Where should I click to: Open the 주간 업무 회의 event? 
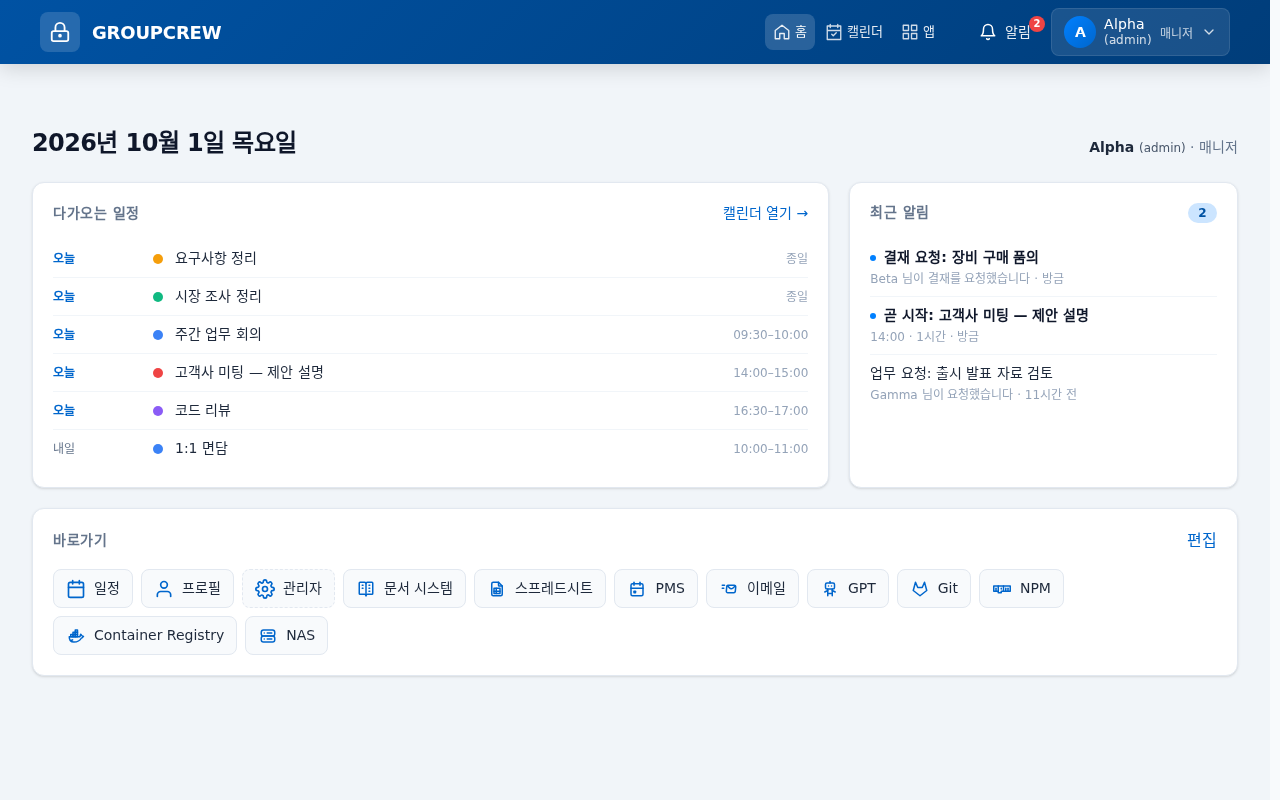pos(430,334)
